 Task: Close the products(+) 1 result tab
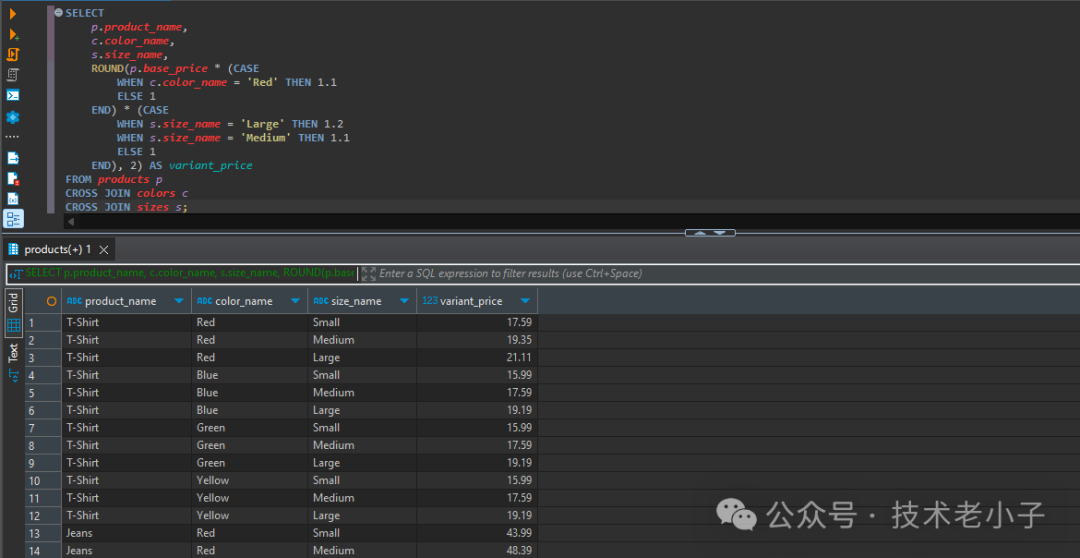click(103, 249)
